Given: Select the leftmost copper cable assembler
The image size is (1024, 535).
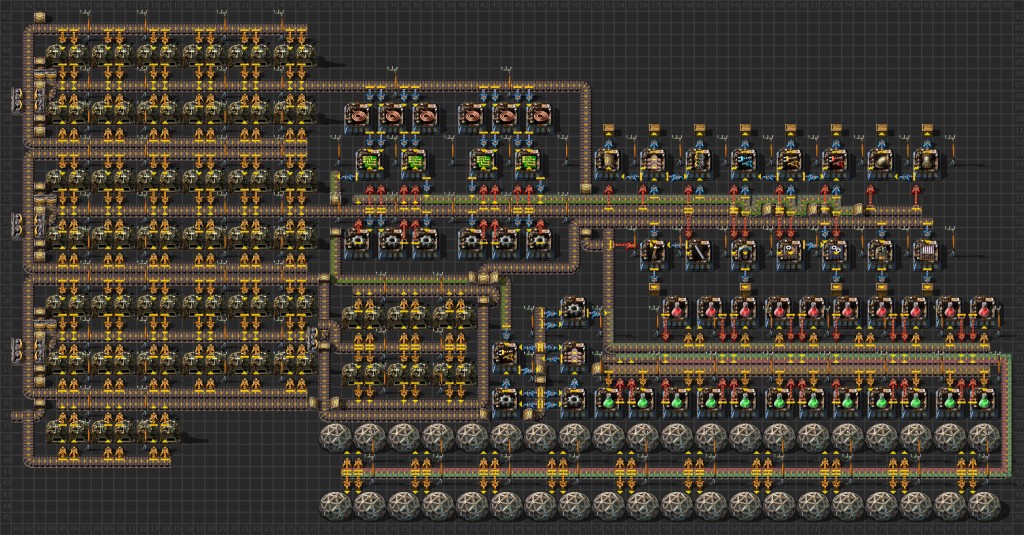Looking at the screenshot, I should (359, 115).
